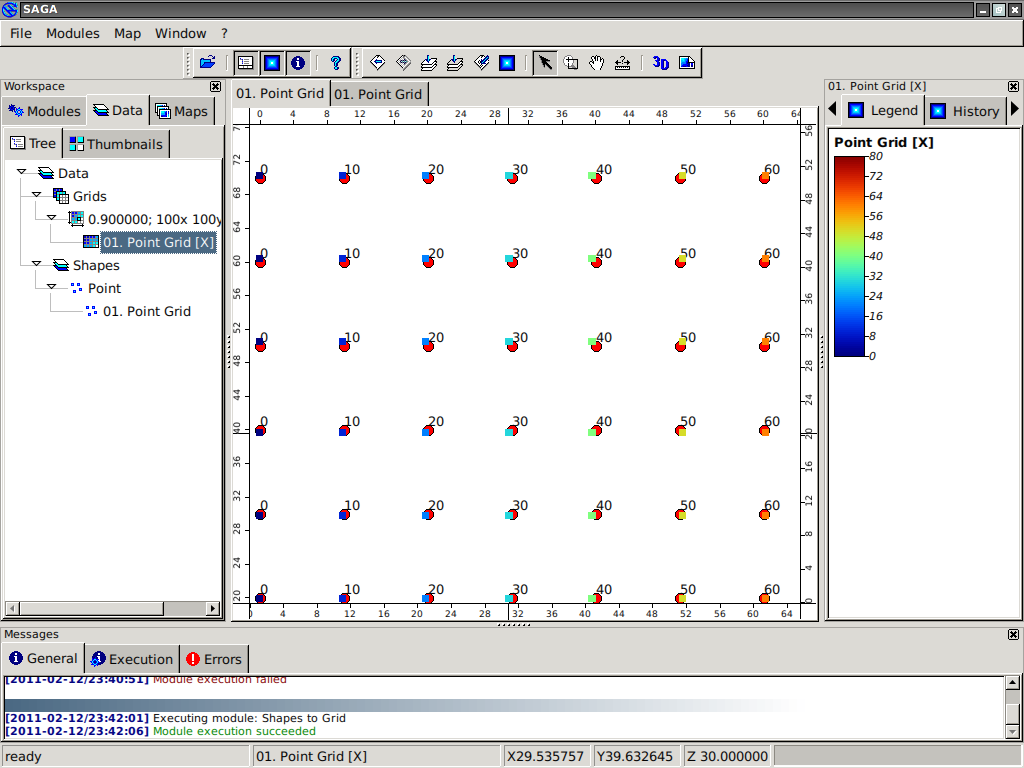
Task: Collapse the Point node under Shapes
Action: (52, 288)
